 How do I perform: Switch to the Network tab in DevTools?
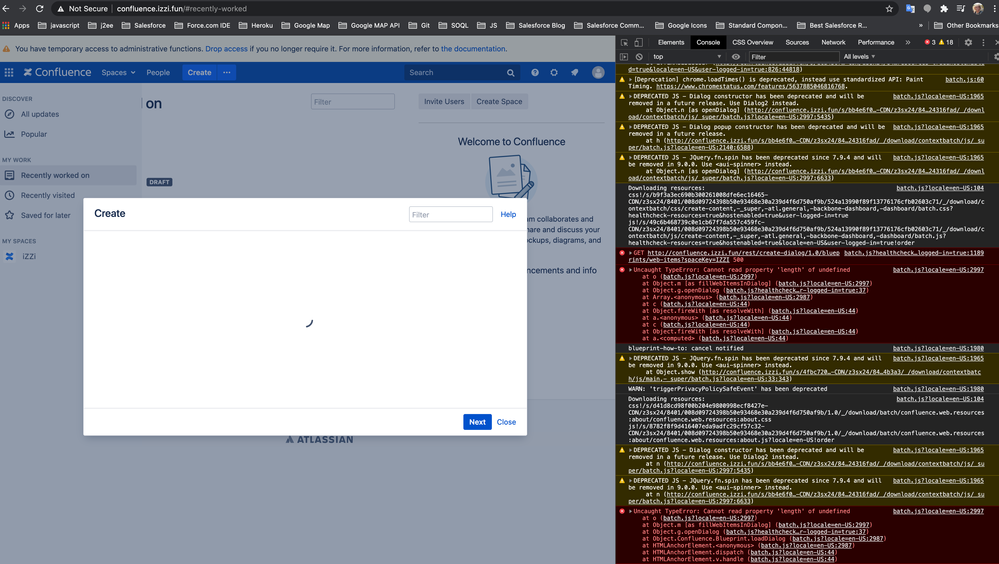833,42
